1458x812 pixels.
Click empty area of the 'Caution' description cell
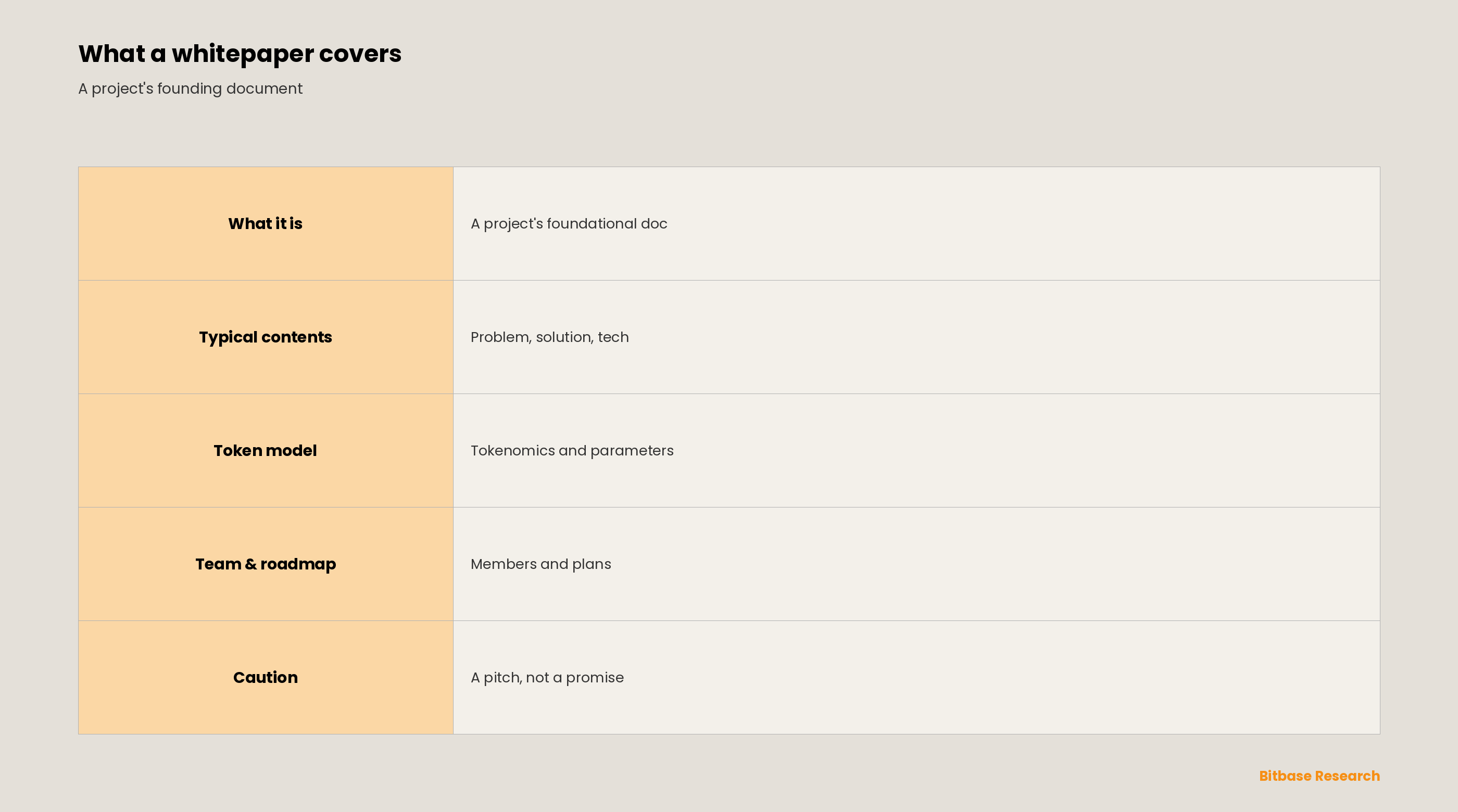pos(1019,677)
